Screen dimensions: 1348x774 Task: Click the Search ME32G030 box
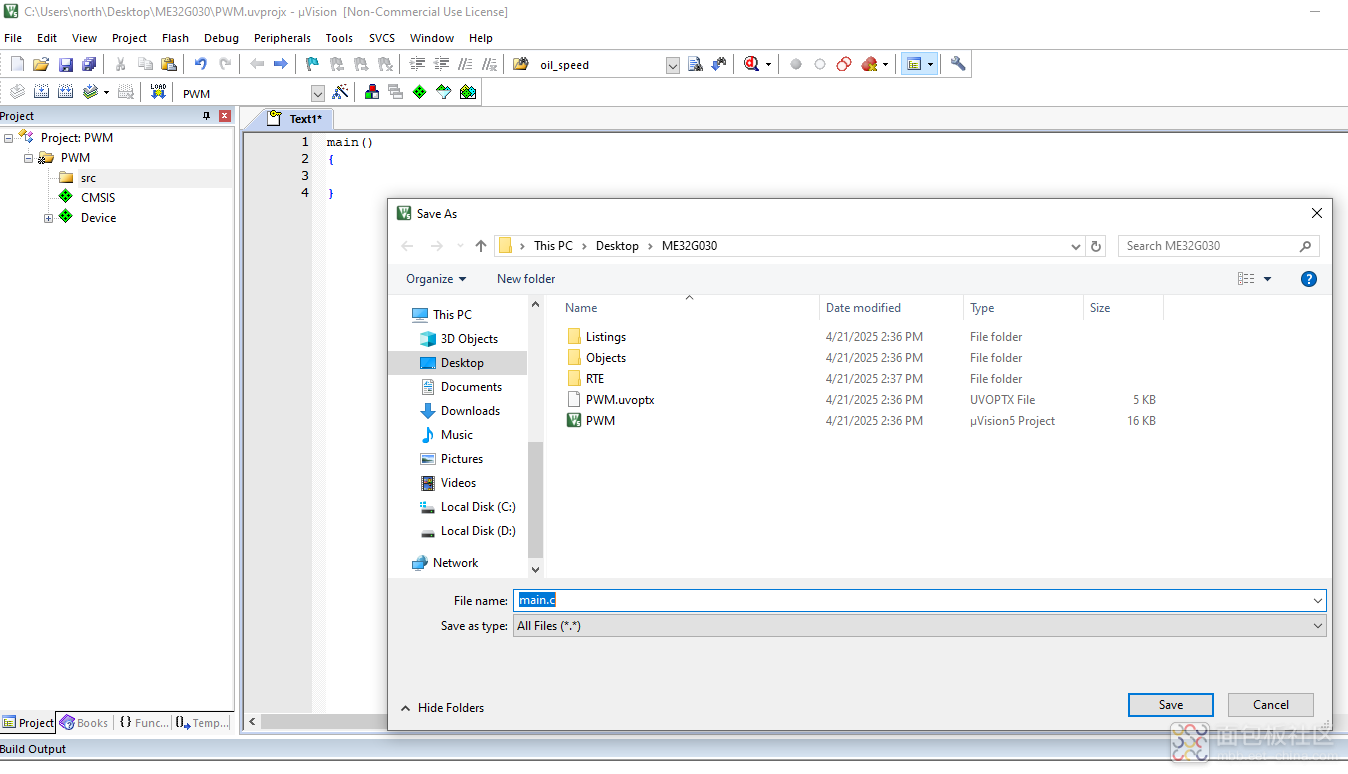(x=1218, y=246)
